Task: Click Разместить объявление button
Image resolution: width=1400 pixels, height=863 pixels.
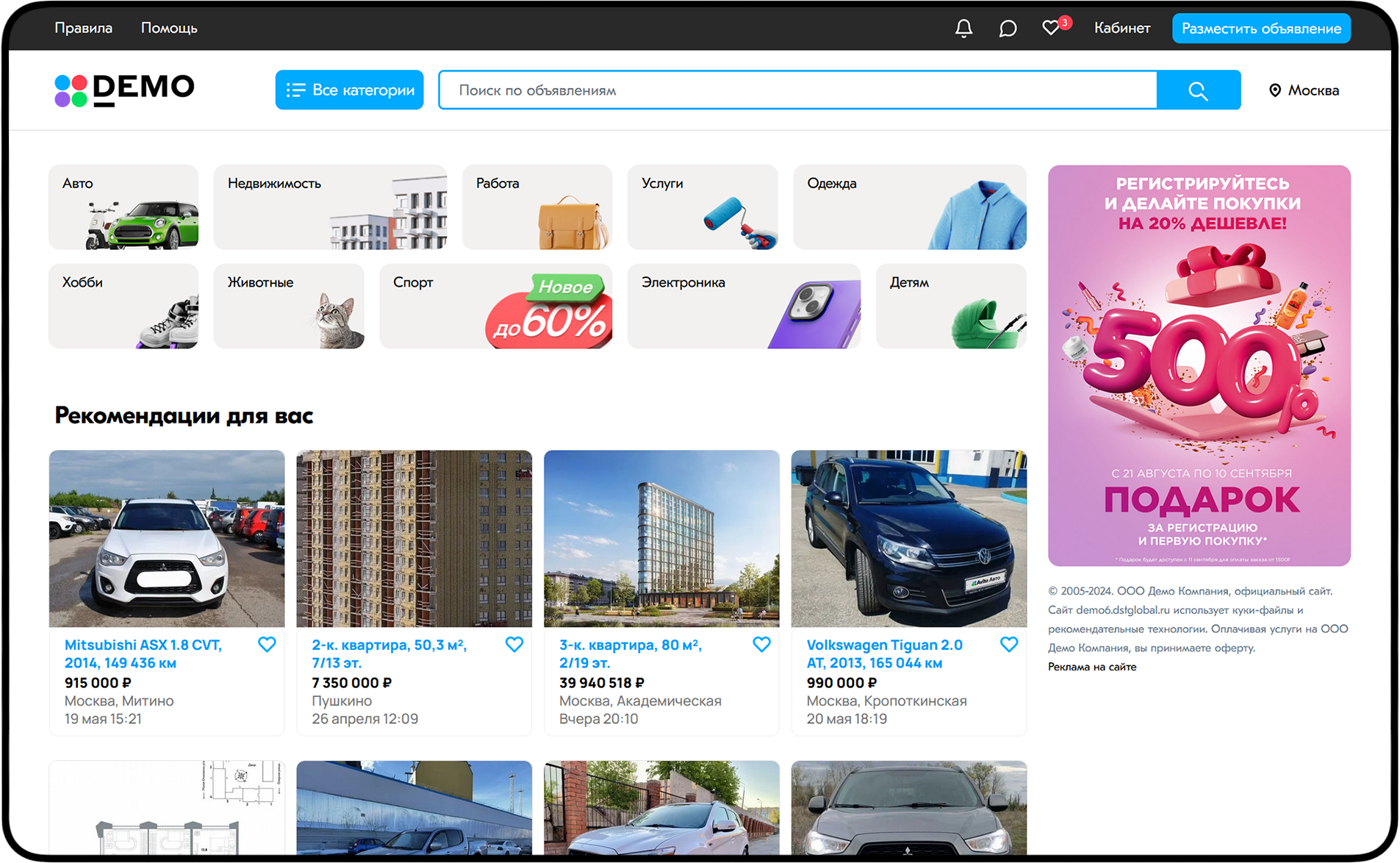Action: [x=1260, y=28]
